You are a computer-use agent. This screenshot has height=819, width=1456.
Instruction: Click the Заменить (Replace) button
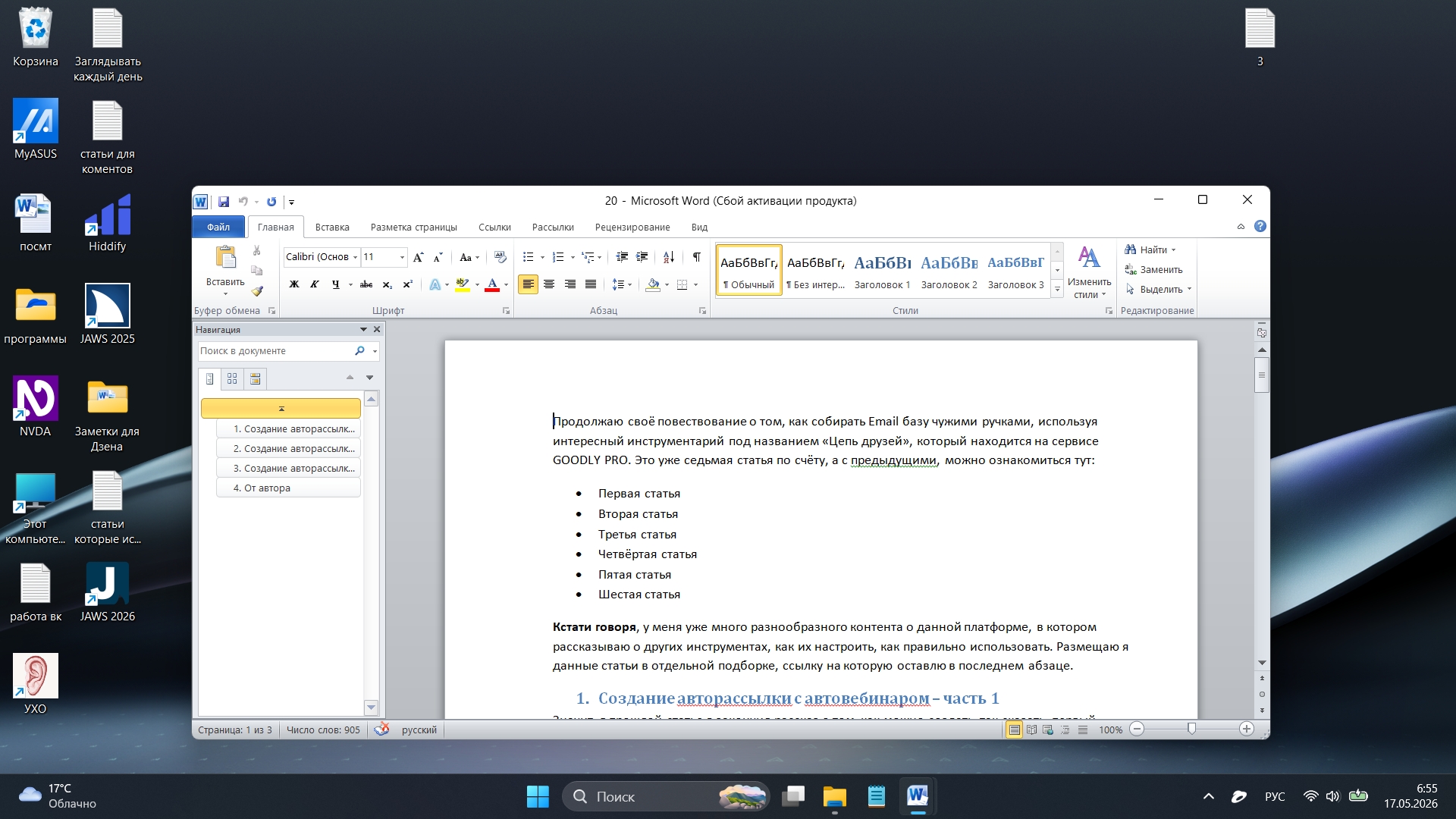1153,270
